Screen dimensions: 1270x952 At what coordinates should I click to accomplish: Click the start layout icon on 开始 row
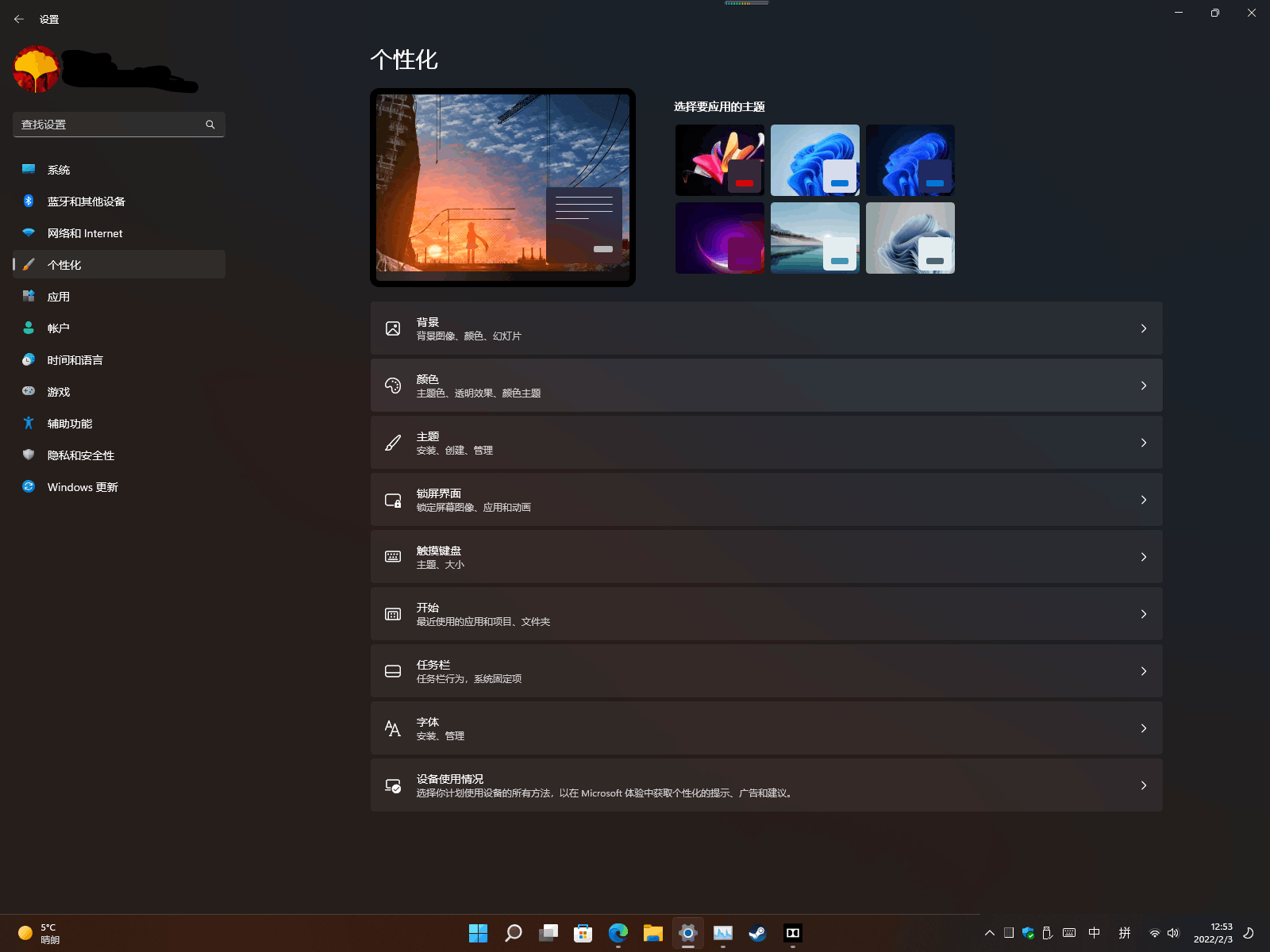click(x=393, y=614)
